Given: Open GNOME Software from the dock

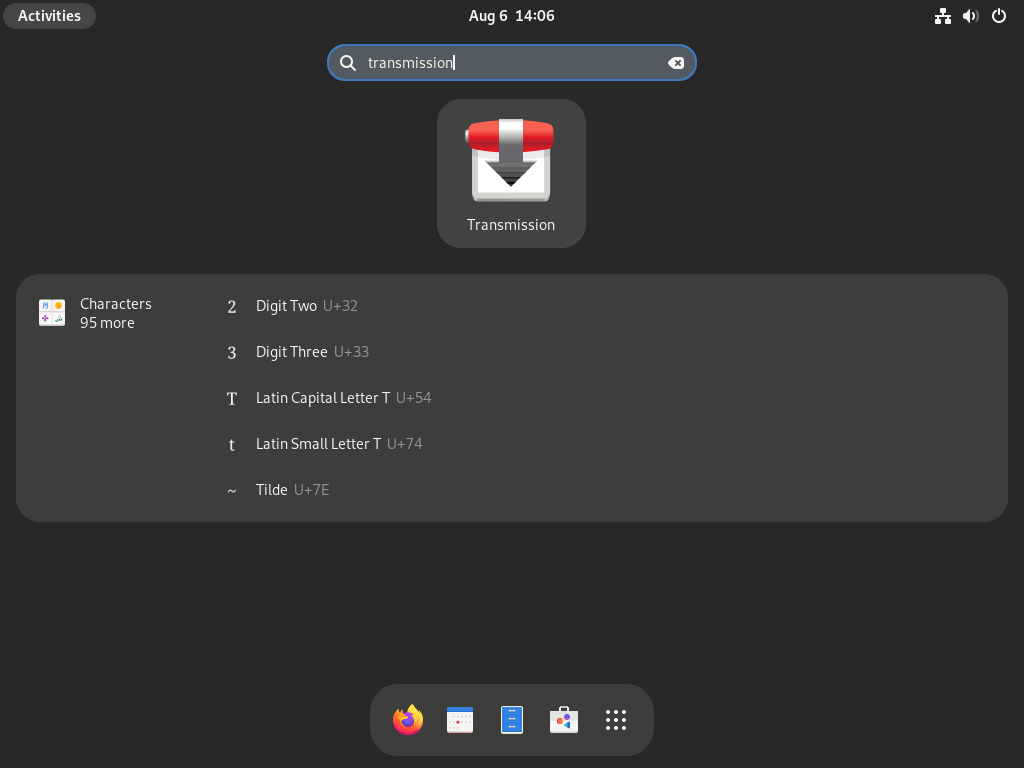Looking at the screenshot, I should [563, 719].
